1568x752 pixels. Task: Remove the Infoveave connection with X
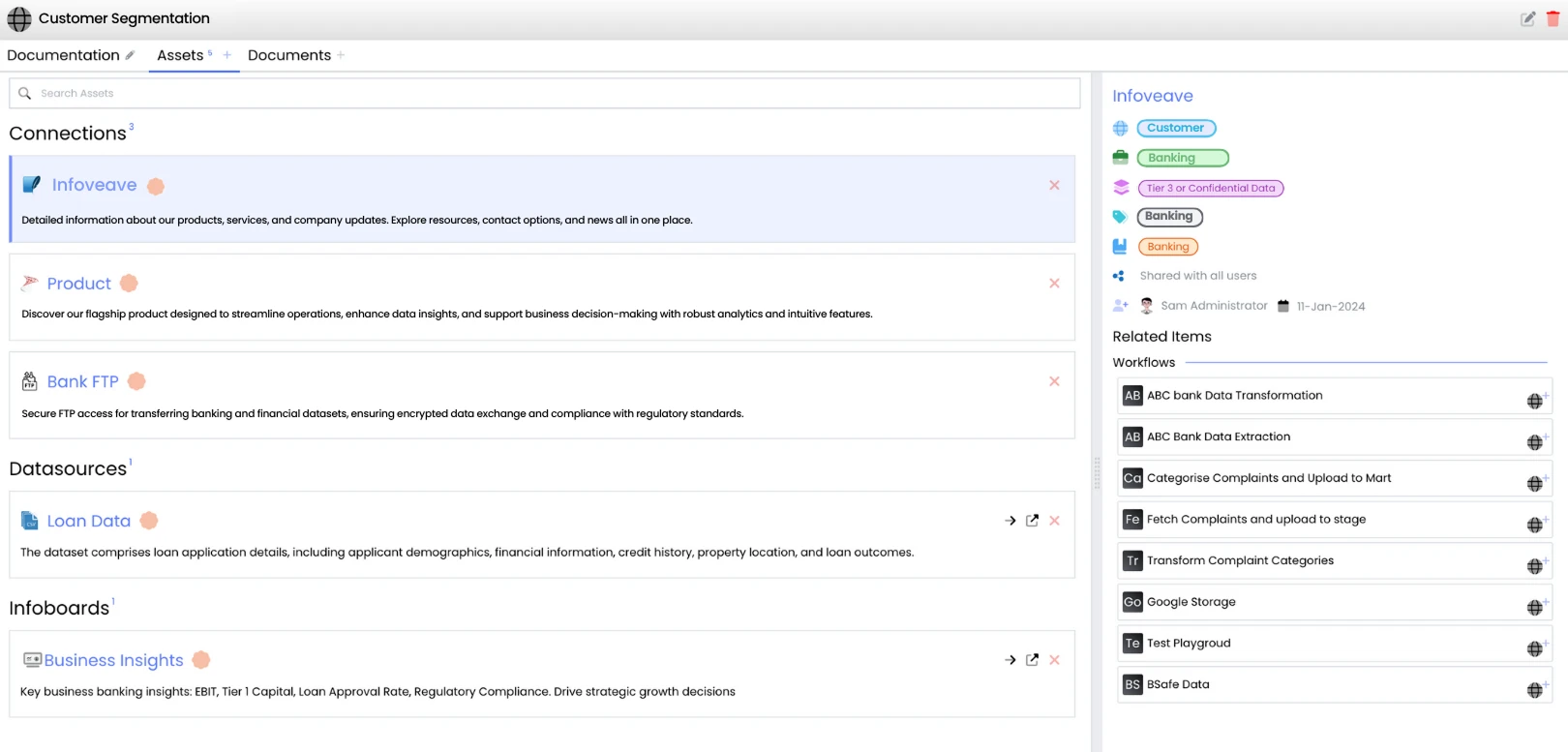coord(1054,185)
